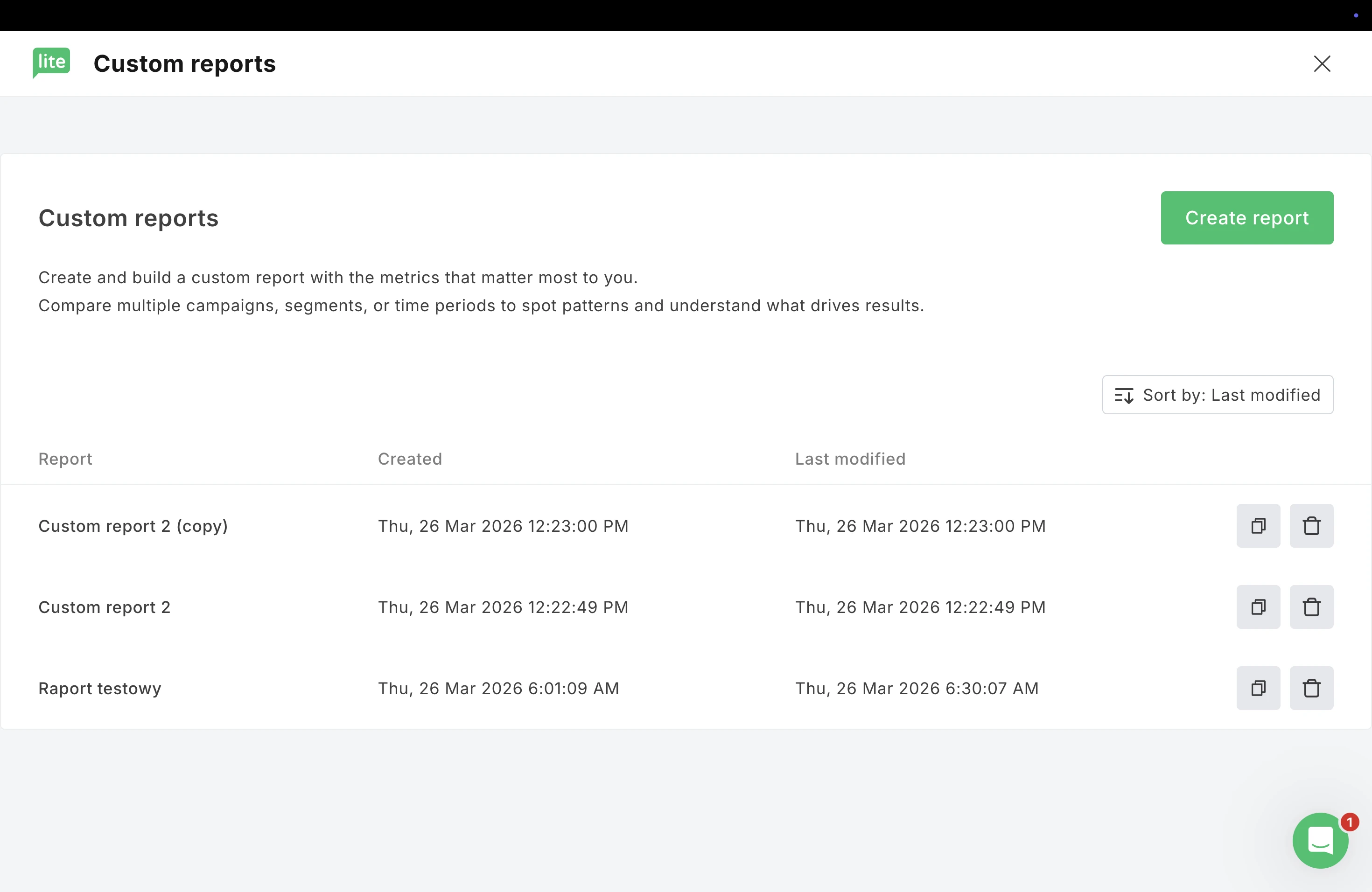Click the Report column header

pos(65,459)
